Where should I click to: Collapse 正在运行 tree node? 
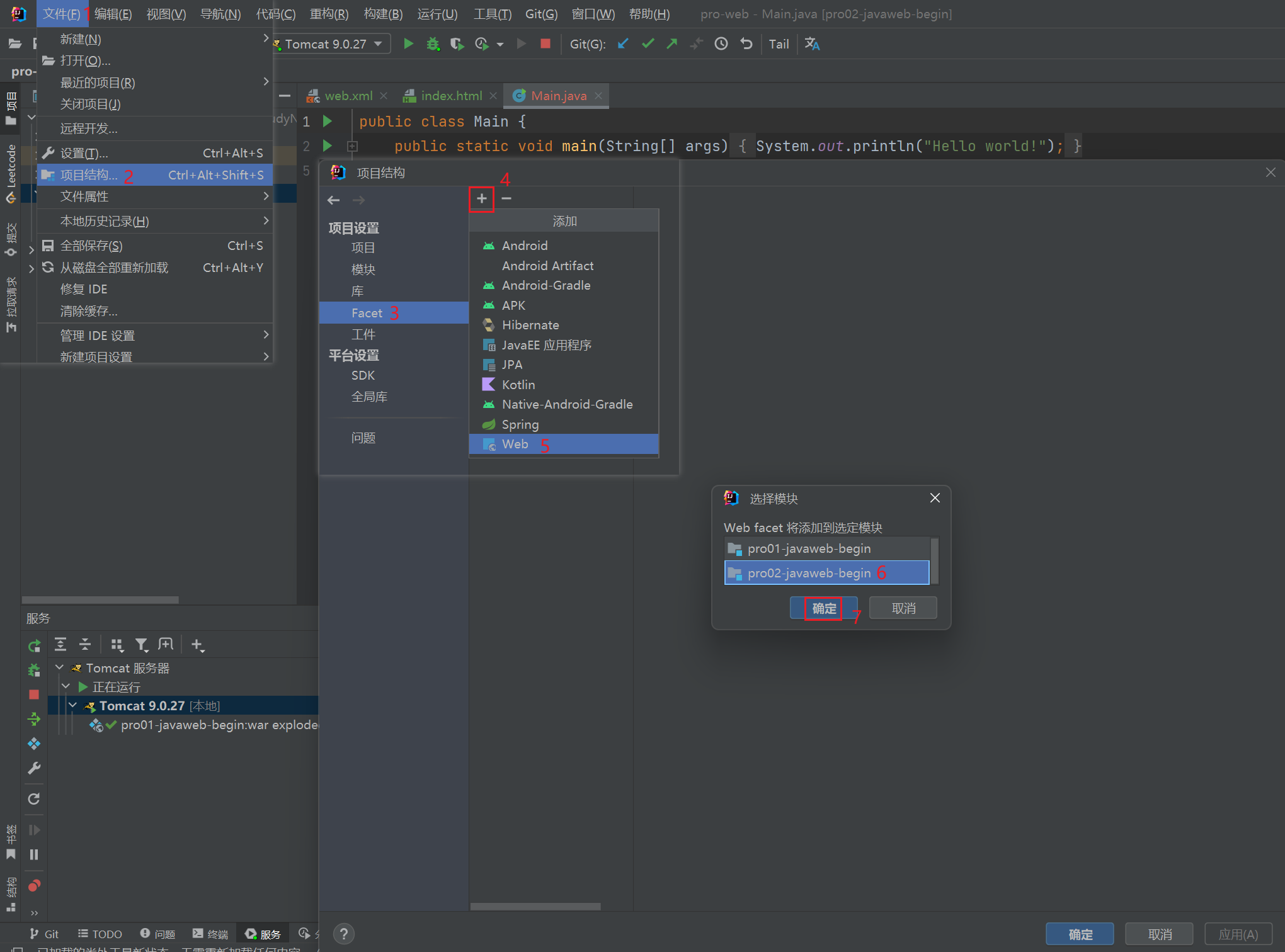tap(66, 686)
